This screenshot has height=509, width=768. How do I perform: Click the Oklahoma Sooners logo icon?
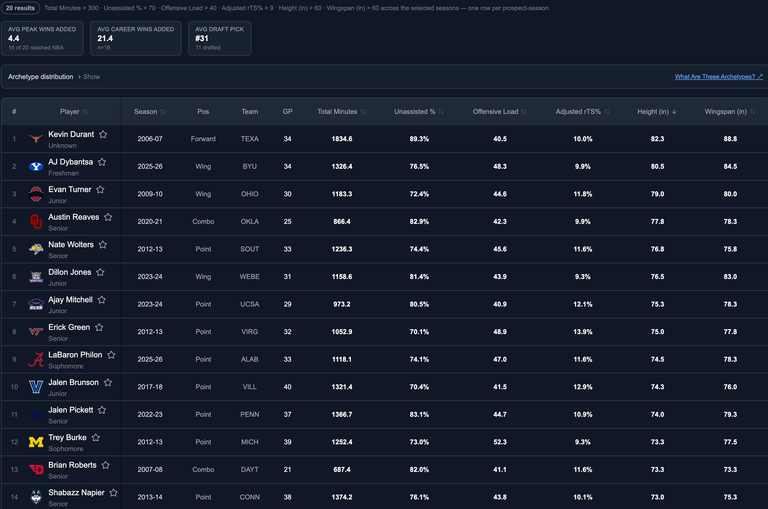[36, 221]
